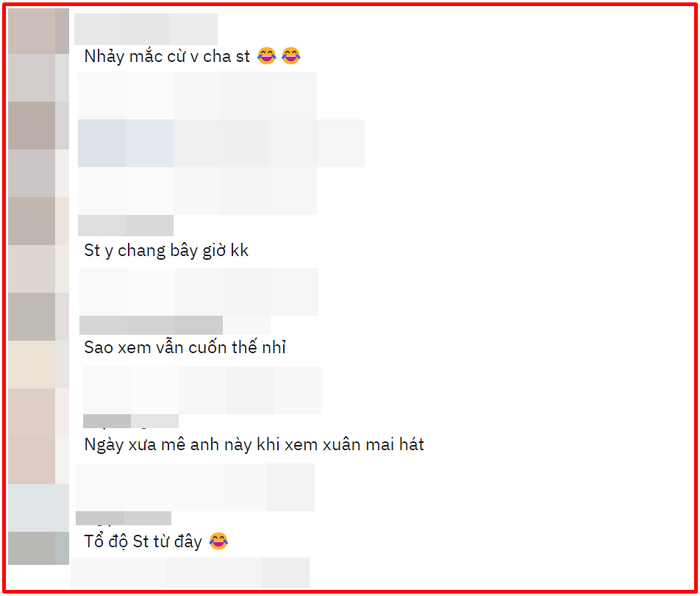Click blurred reaction row beneath "Tổ độ St từ đây"

click(190, 573)
